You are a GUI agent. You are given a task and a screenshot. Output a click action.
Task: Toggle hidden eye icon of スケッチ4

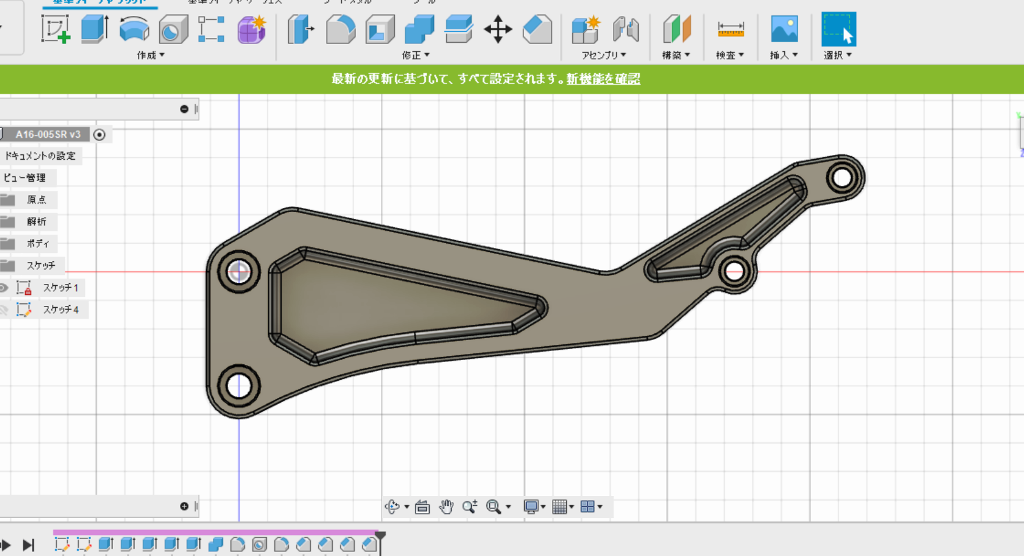[4, 310]
